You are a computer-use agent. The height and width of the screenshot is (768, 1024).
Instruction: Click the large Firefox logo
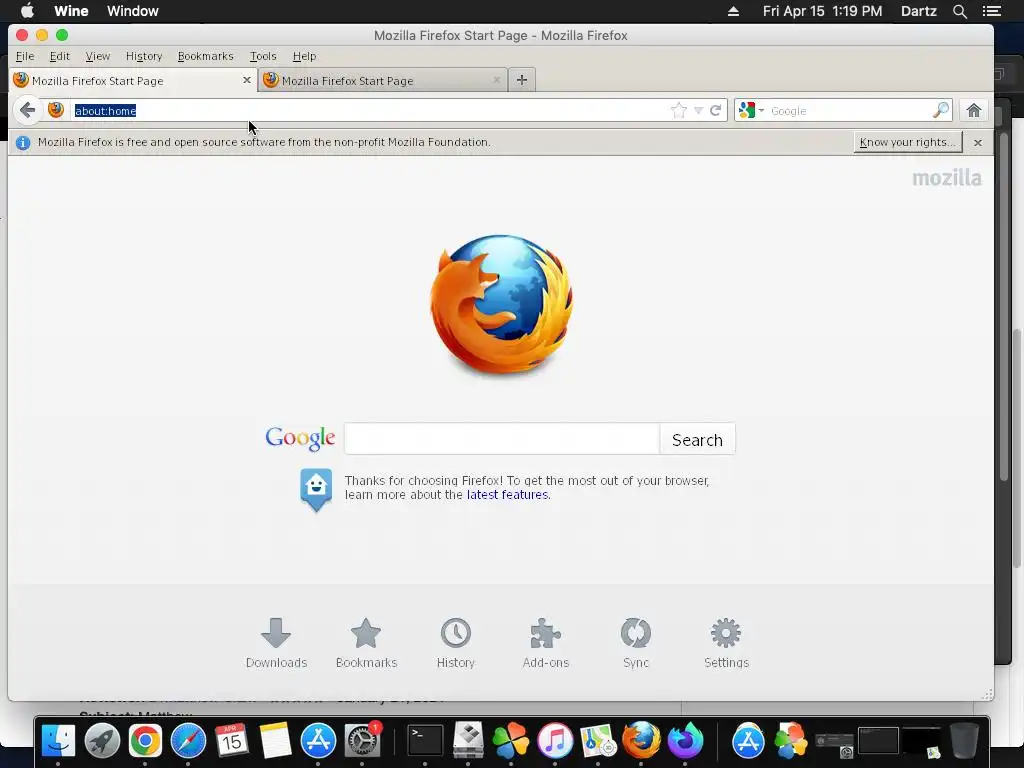point(502,304)
